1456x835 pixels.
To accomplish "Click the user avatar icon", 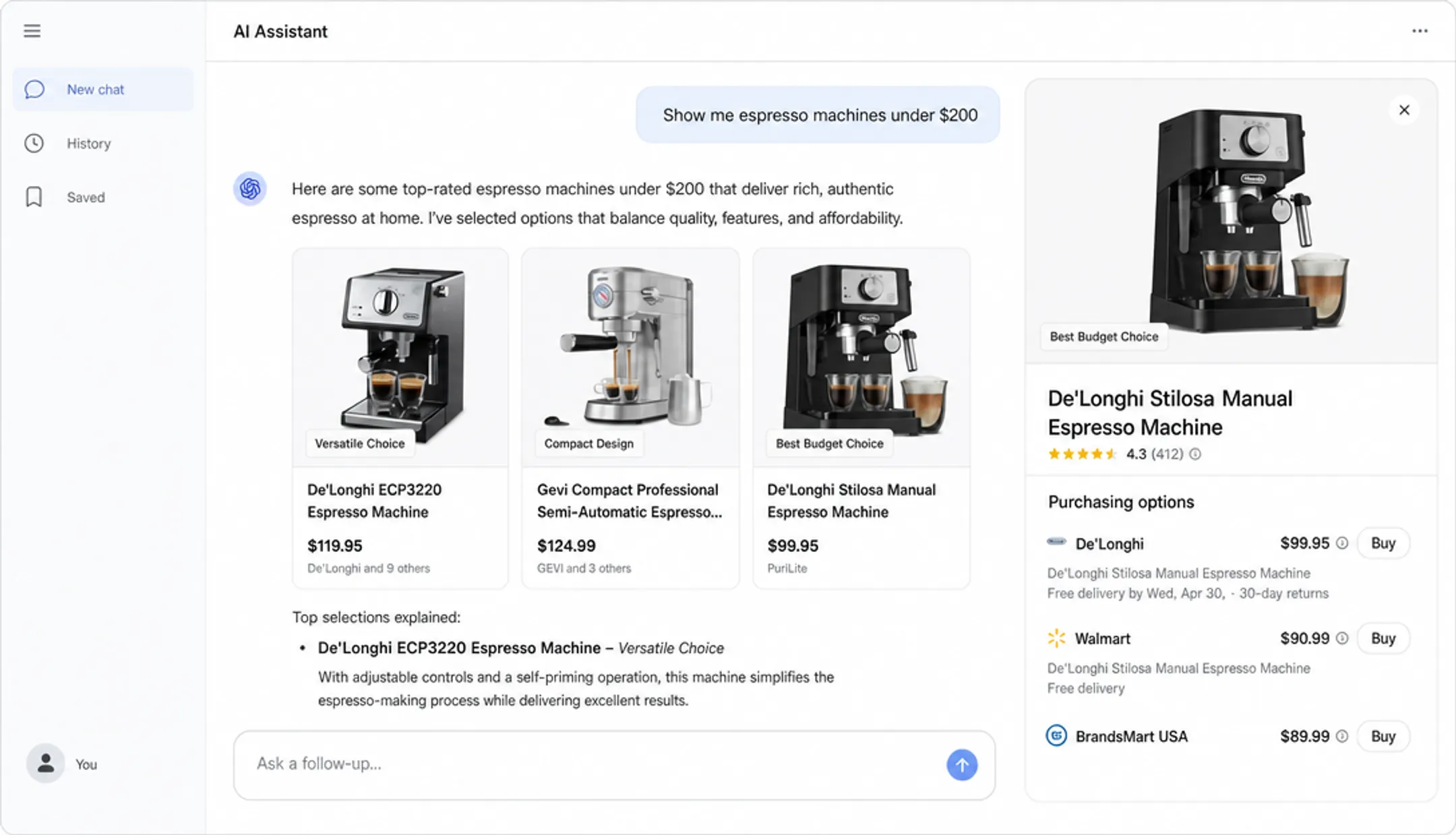I will pos(45,764).
